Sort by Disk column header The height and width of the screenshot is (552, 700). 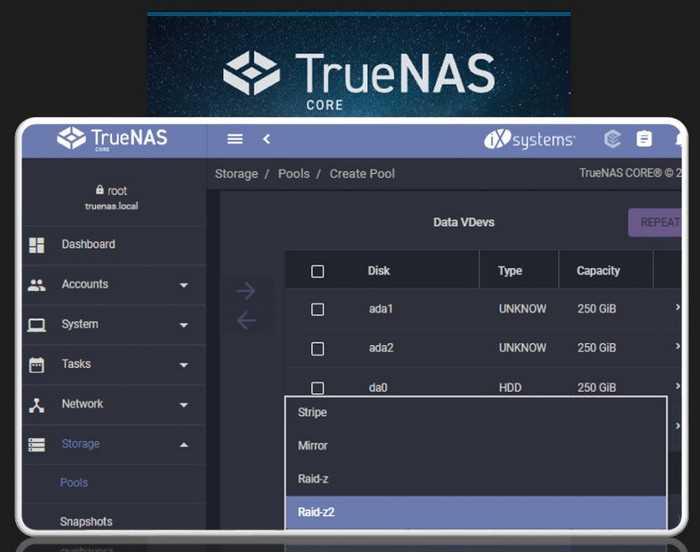click(379, 271)
